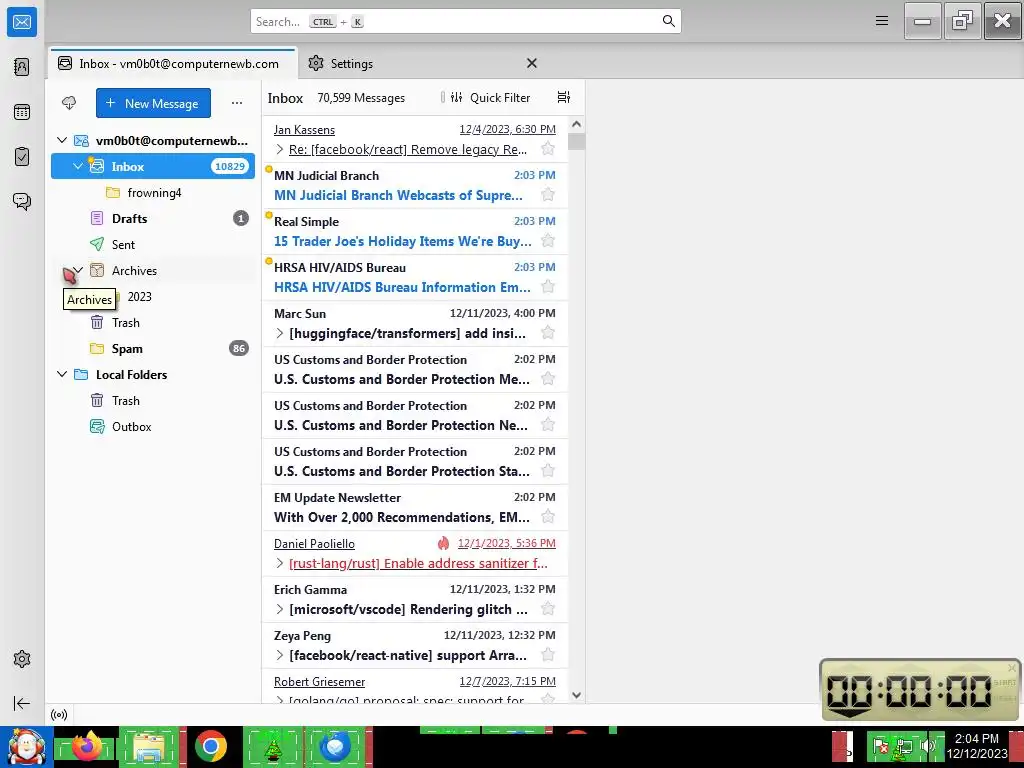
Task: Open the first US Customs Me... message
Action: 415,370
